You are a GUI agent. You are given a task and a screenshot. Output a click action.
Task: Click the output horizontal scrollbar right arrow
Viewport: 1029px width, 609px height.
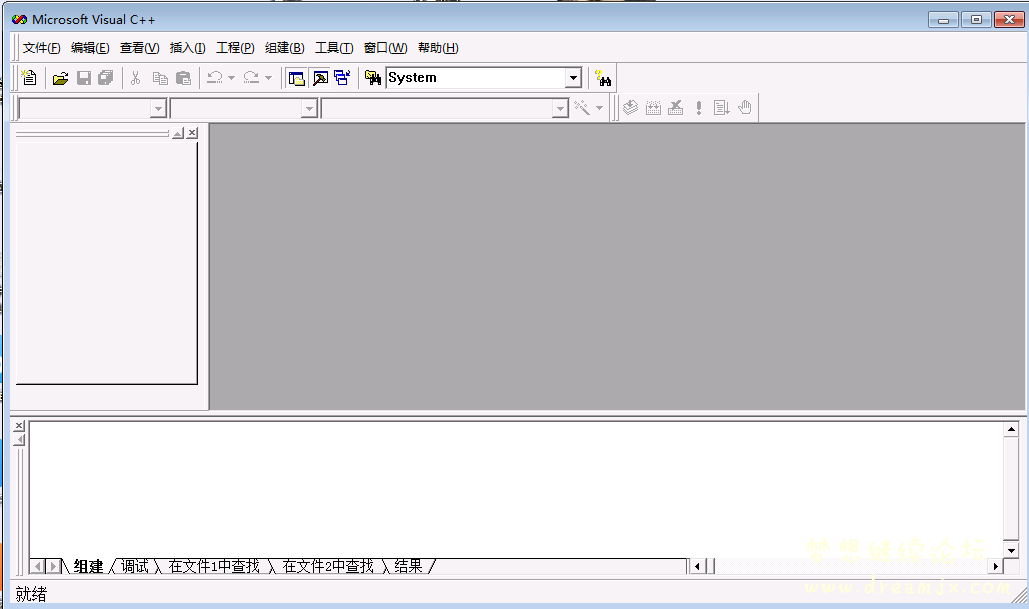tap(996, 566)
